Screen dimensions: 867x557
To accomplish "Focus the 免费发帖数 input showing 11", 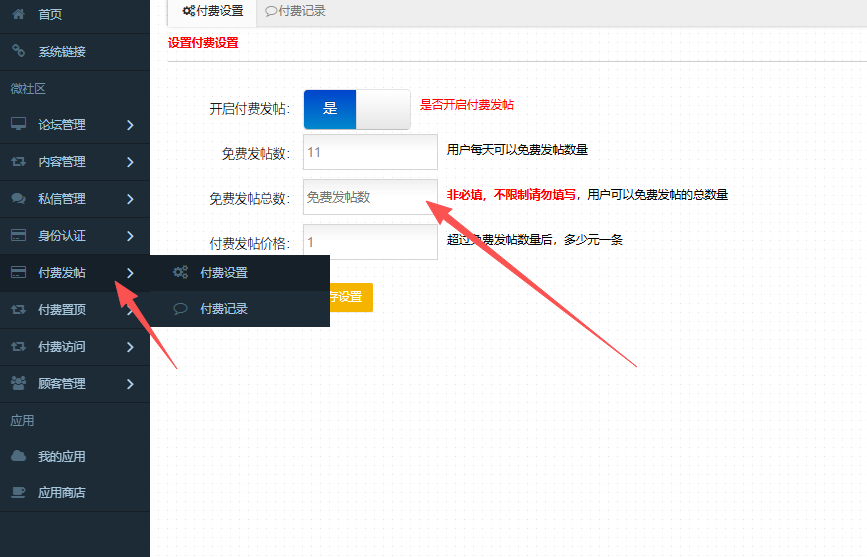I will pos(370,152).
